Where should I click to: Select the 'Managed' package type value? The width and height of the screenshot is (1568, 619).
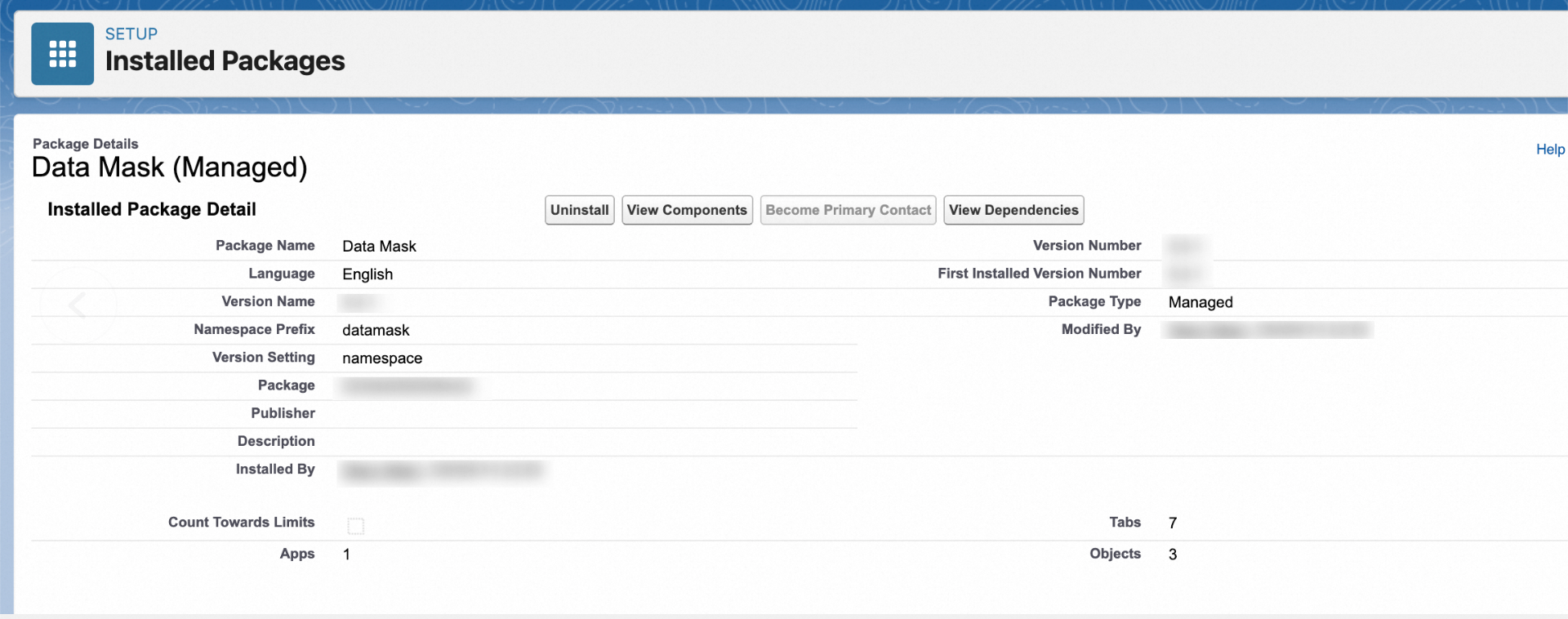point(1200,302)
